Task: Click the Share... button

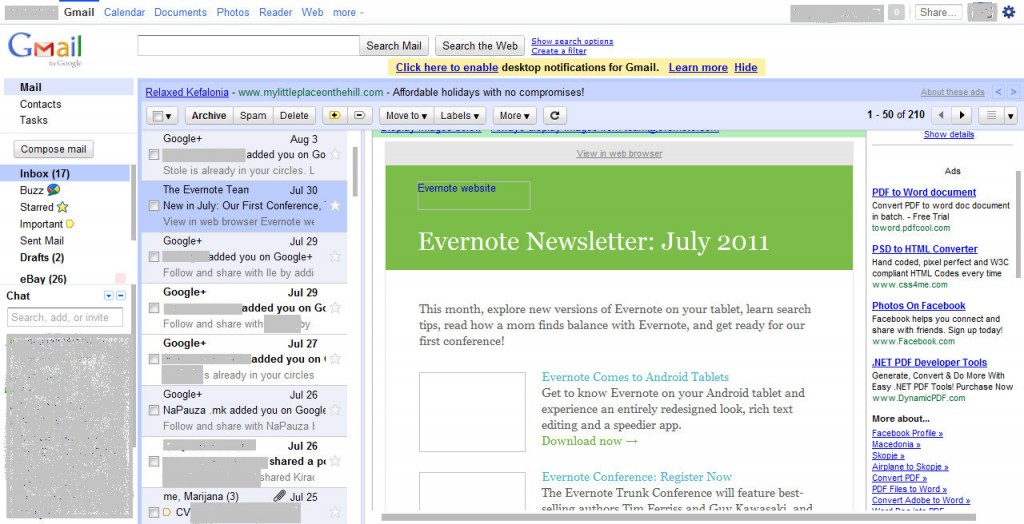Action: tap(938, 12)
